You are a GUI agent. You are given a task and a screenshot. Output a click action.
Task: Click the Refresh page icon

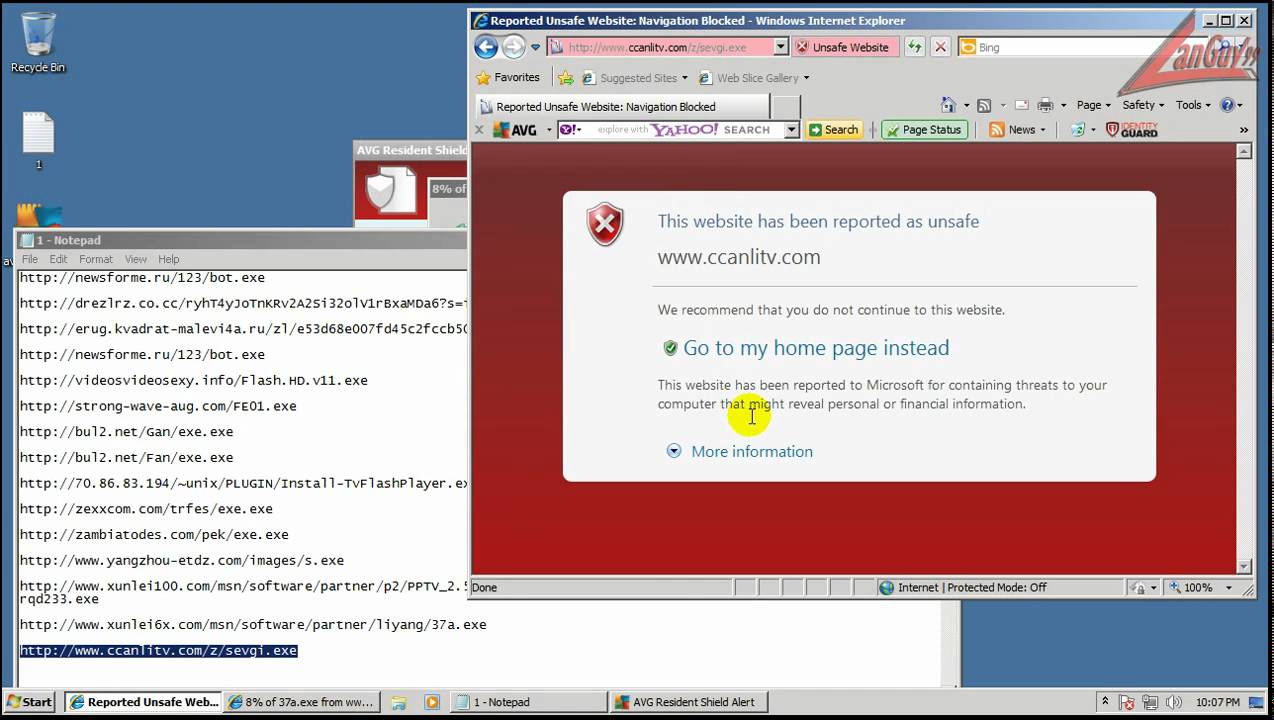[915, 47]
